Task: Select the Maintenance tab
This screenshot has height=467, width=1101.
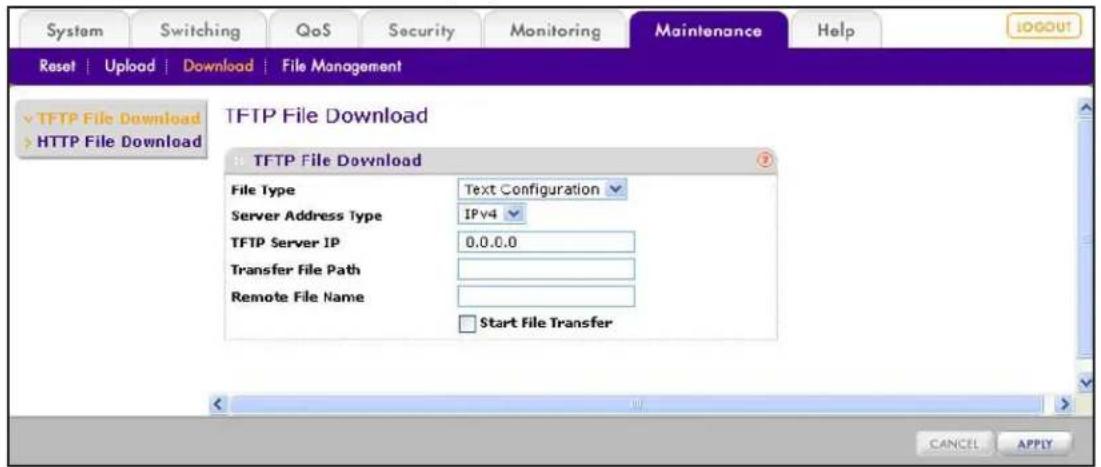Action: (x=708, y=31)
